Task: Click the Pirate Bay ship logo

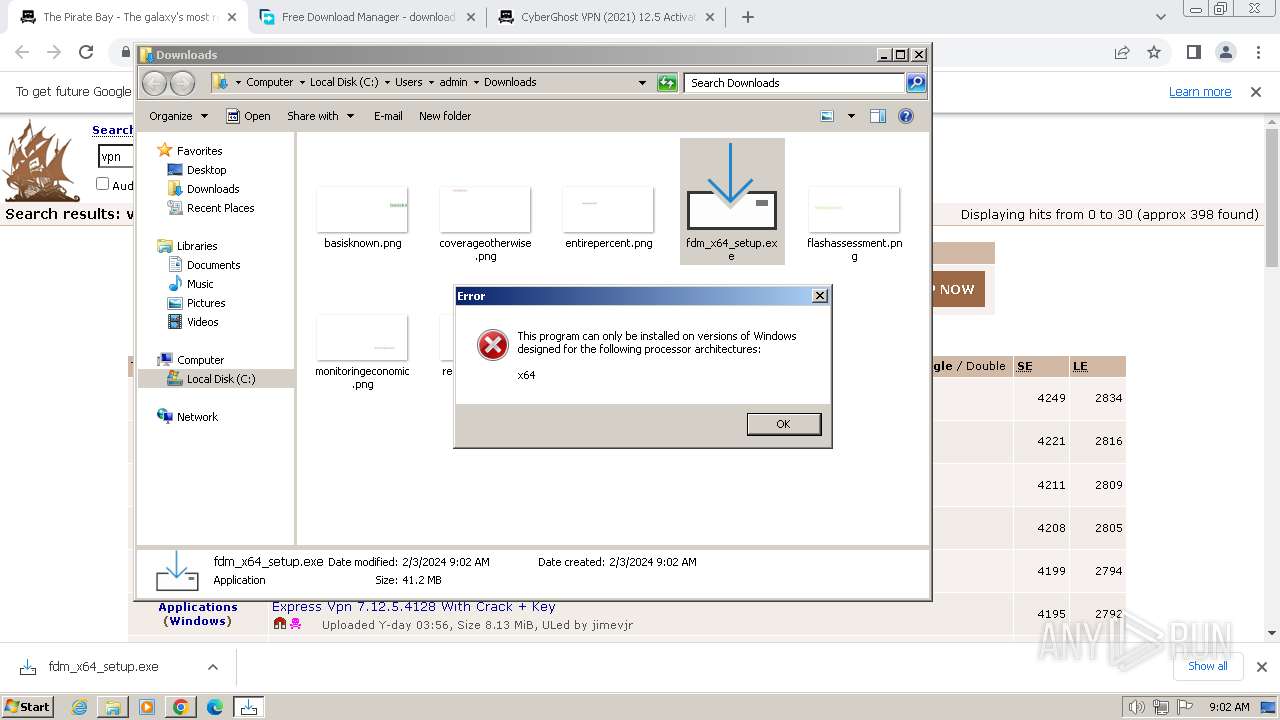Action: [40, 160]
